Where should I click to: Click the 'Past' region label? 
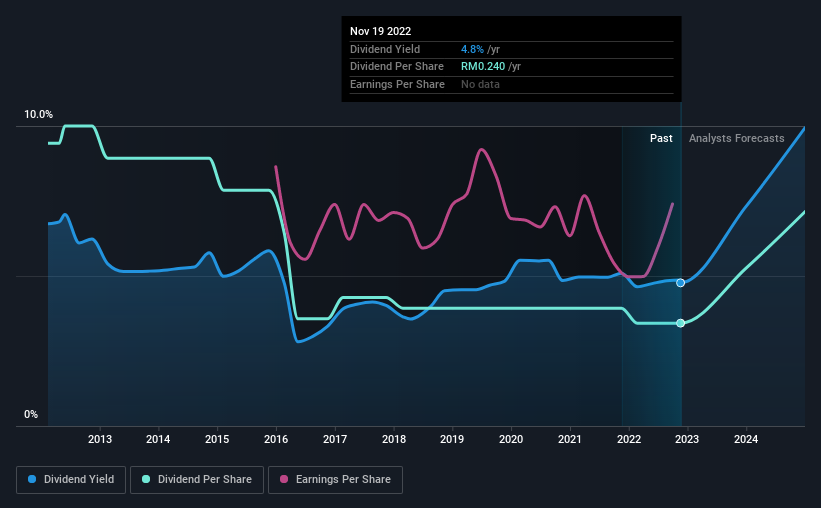pos(661,138)
